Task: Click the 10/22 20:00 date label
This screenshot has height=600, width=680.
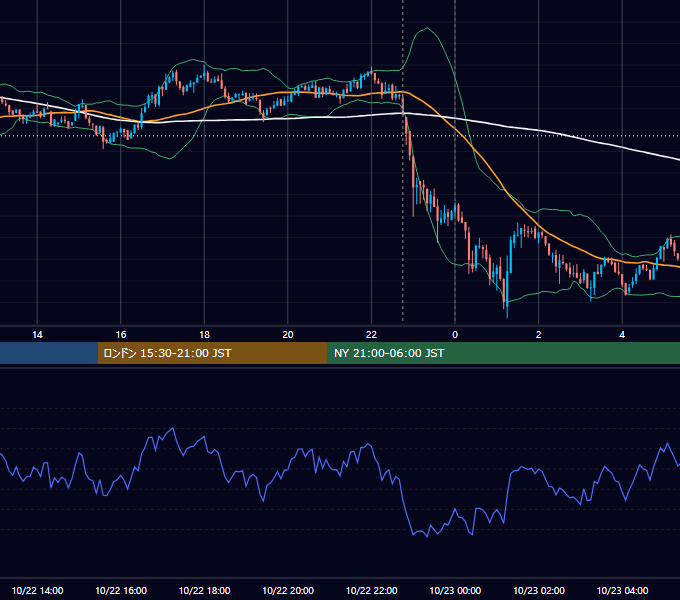Action: 288,590
